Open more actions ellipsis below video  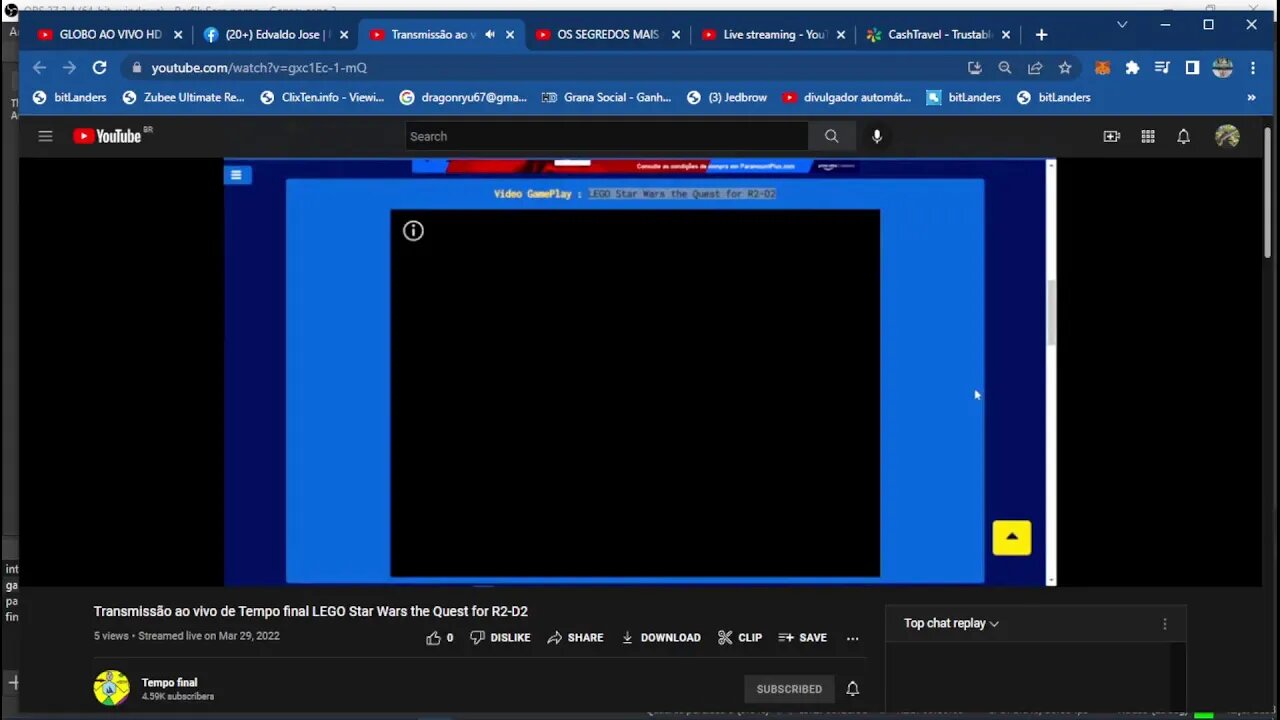852,637
